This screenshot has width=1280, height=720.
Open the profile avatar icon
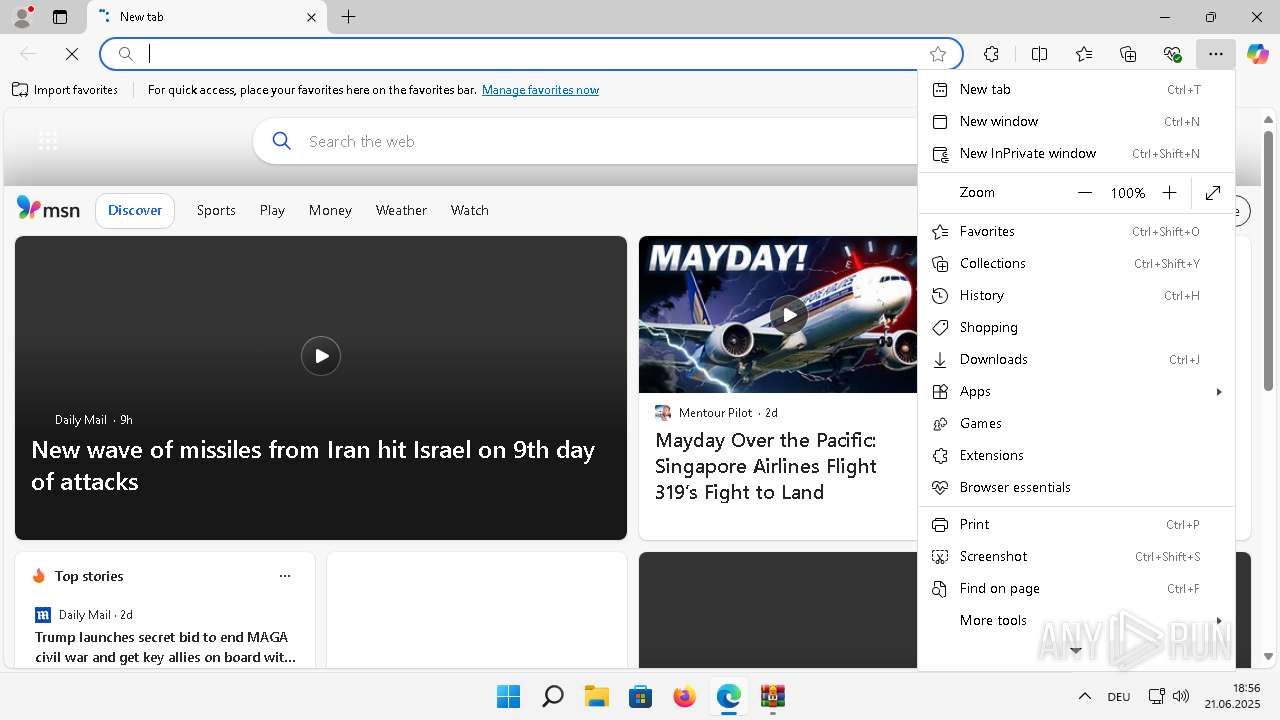click(22, 16)
